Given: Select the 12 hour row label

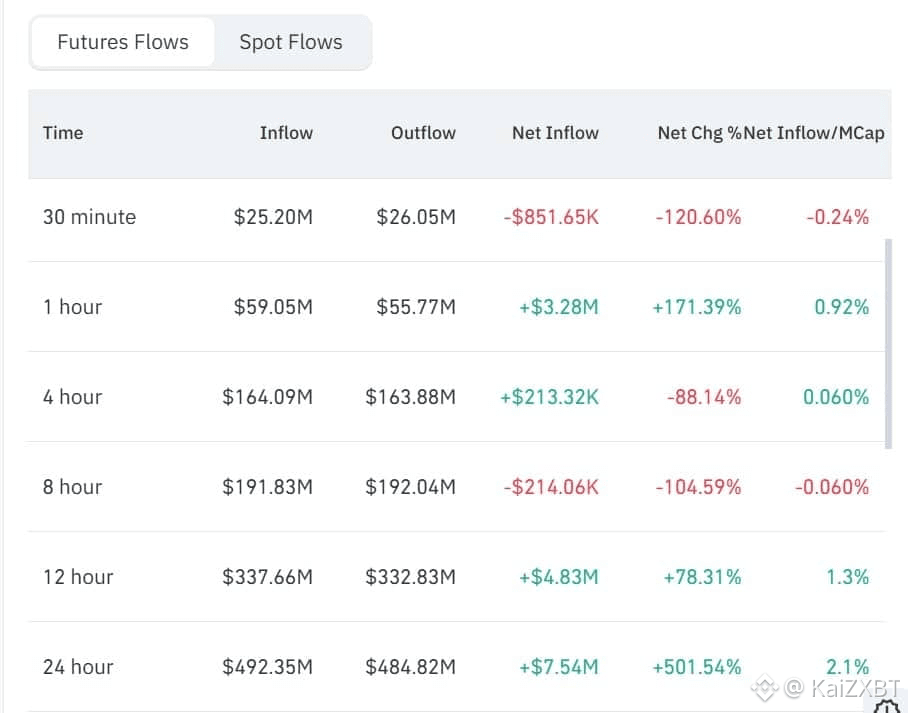Looking at the screenshot, I should (78, 577).
